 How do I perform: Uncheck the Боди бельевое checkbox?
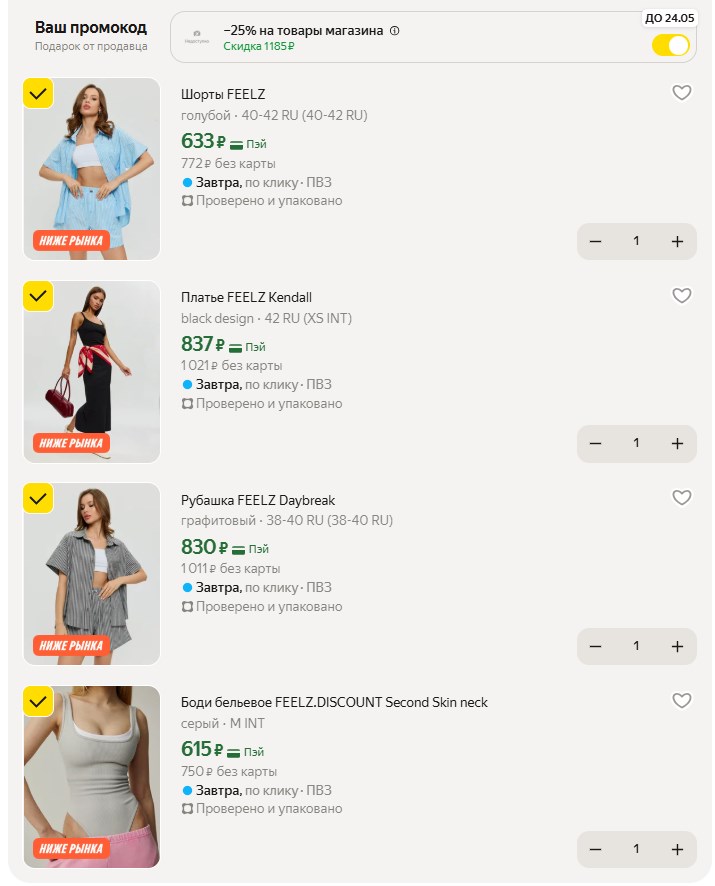(x=38, y=701)
